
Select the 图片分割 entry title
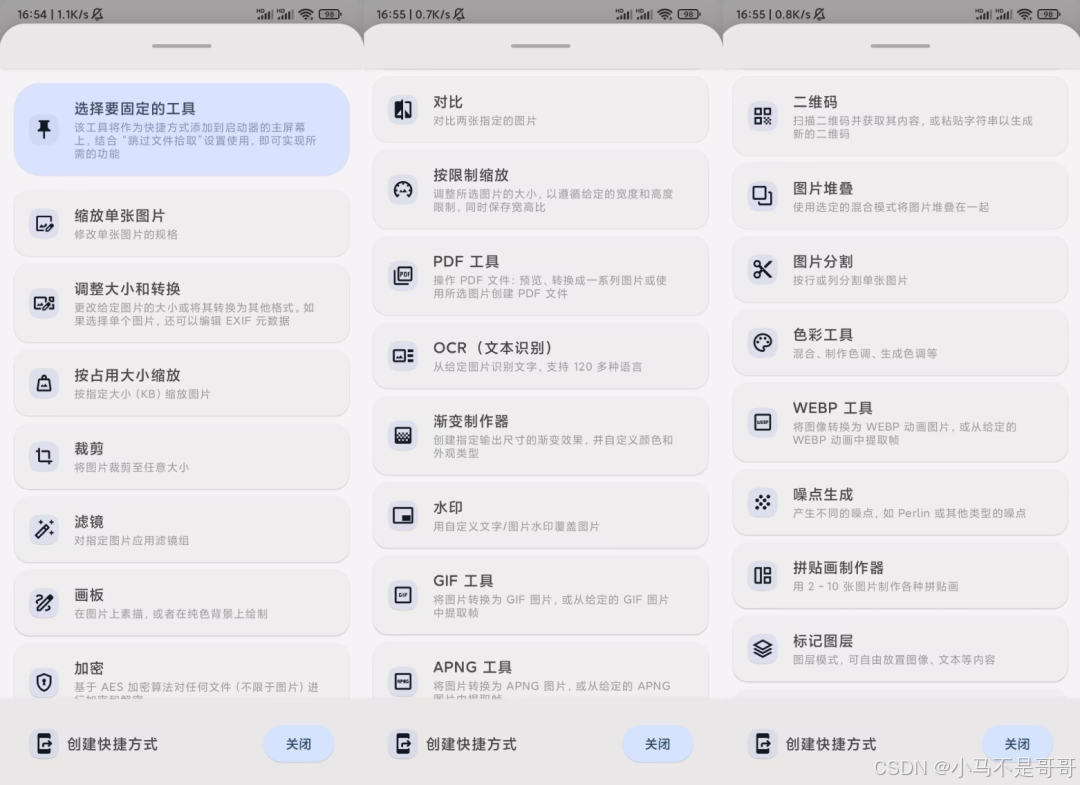pos(822,262)
